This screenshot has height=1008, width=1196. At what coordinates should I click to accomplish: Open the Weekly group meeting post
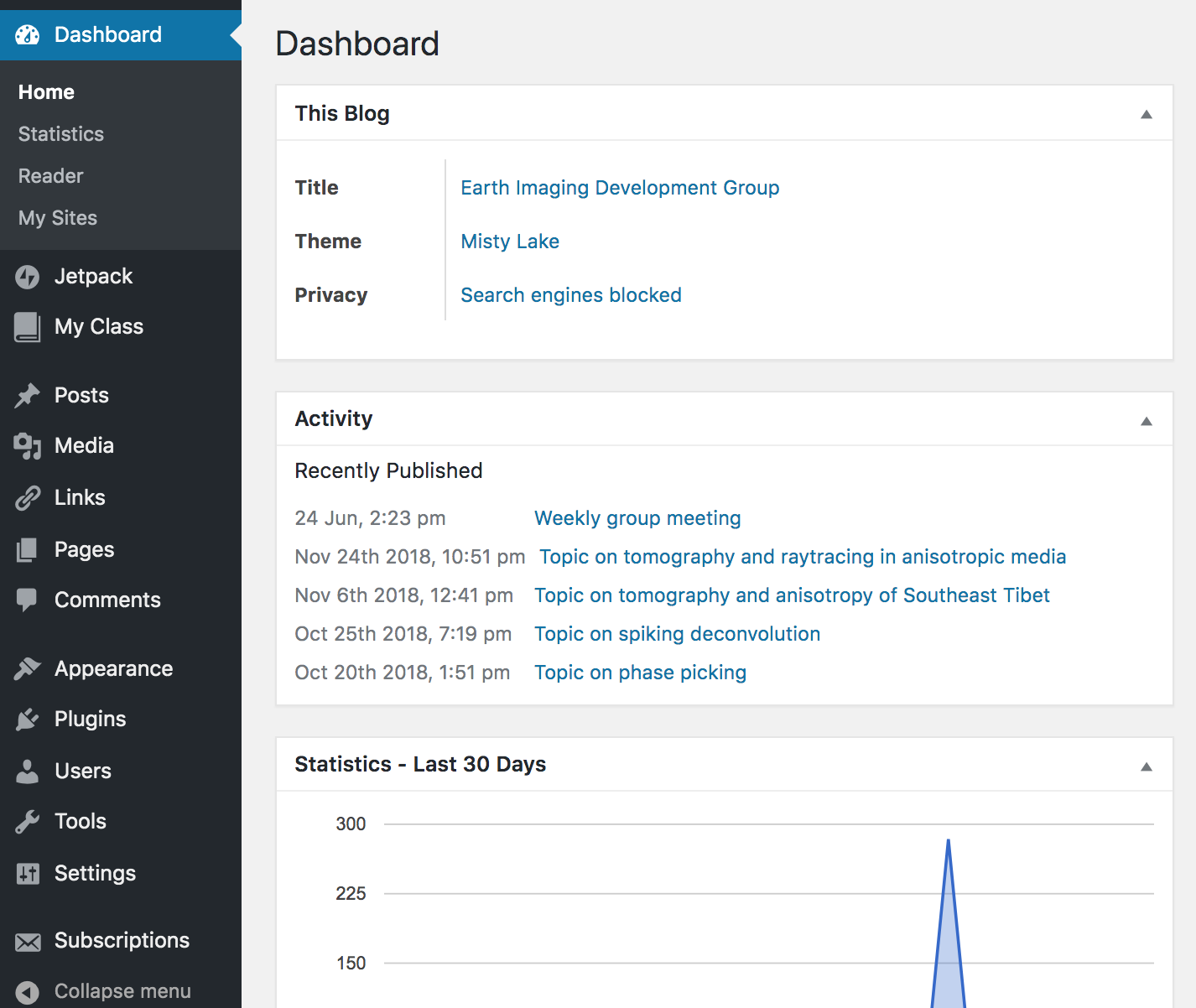(x=637, y=518)
